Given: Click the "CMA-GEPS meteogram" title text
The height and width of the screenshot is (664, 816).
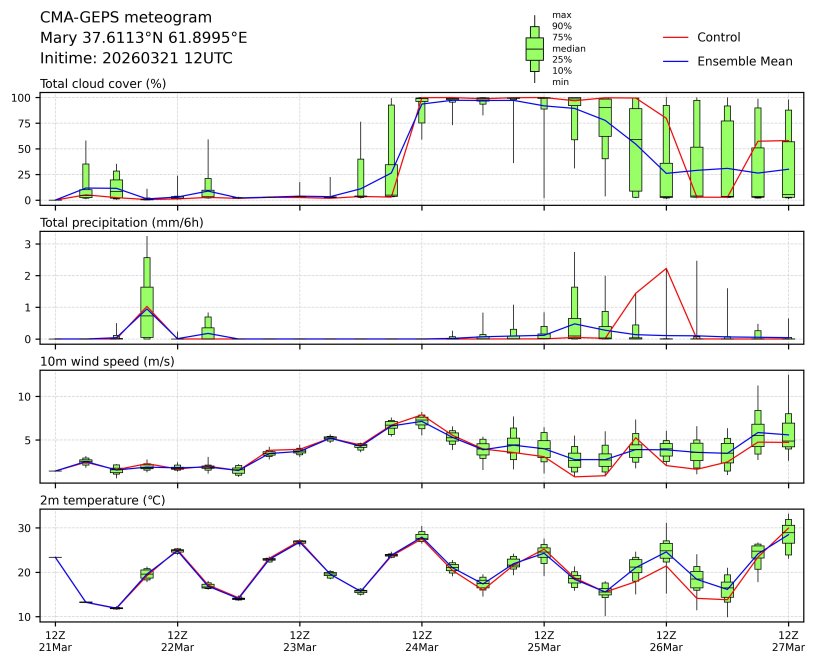Looking at the screenshot, I should 126,17.
